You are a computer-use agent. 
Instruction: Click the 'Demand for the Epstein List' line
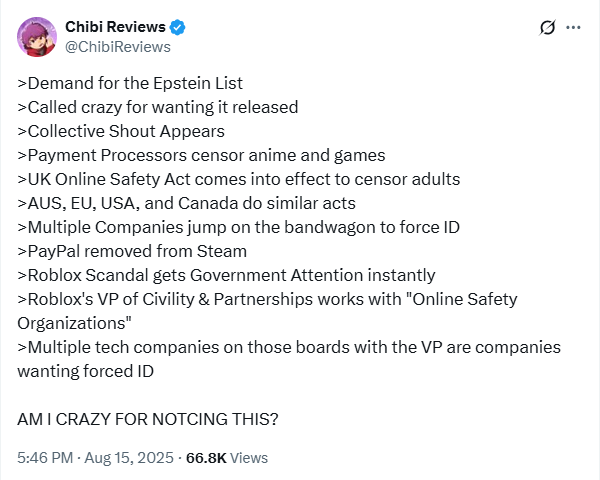click(x=130, y=83)
